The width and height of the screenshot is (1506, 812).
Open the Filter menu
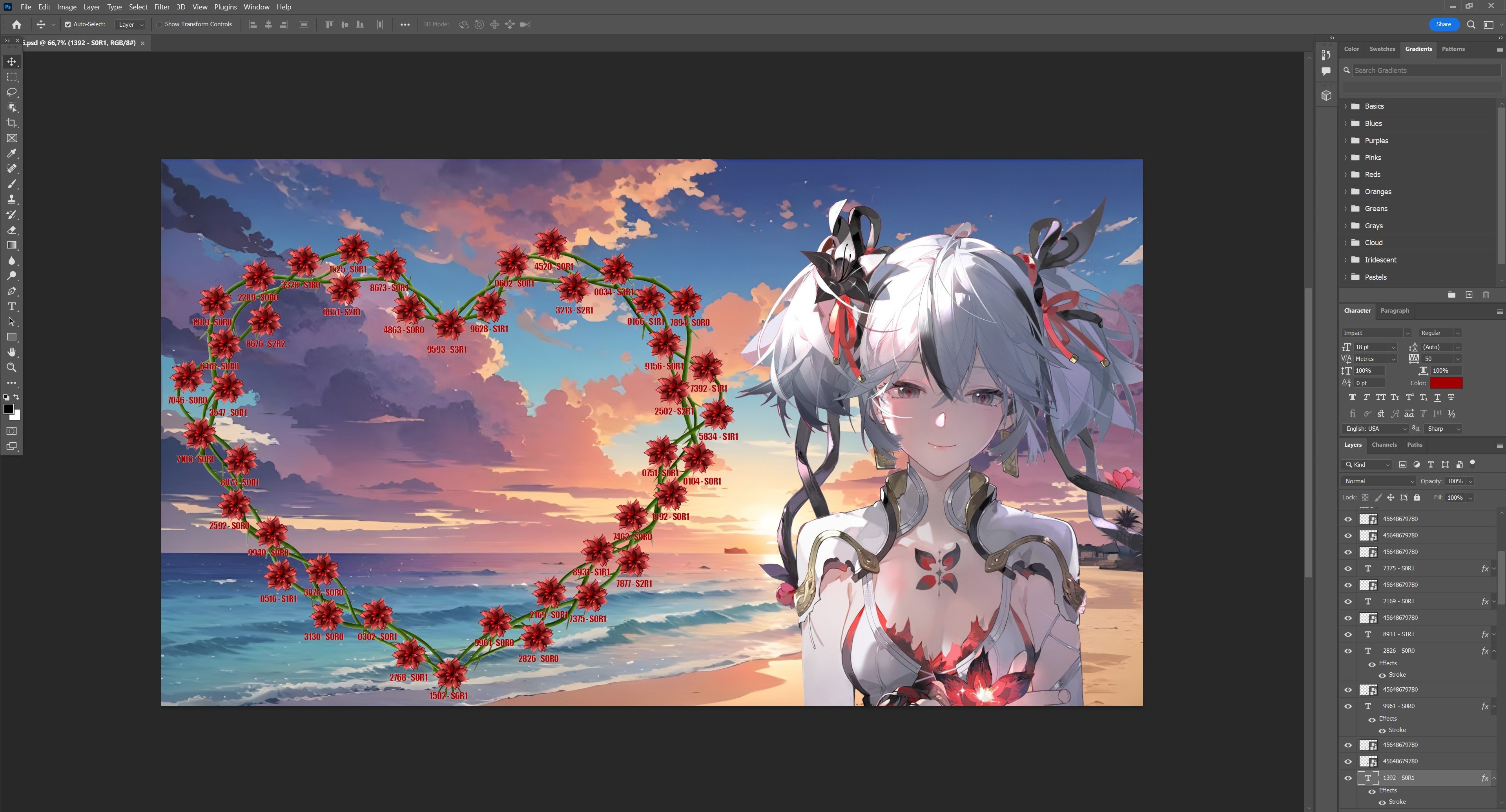[162, 7]
